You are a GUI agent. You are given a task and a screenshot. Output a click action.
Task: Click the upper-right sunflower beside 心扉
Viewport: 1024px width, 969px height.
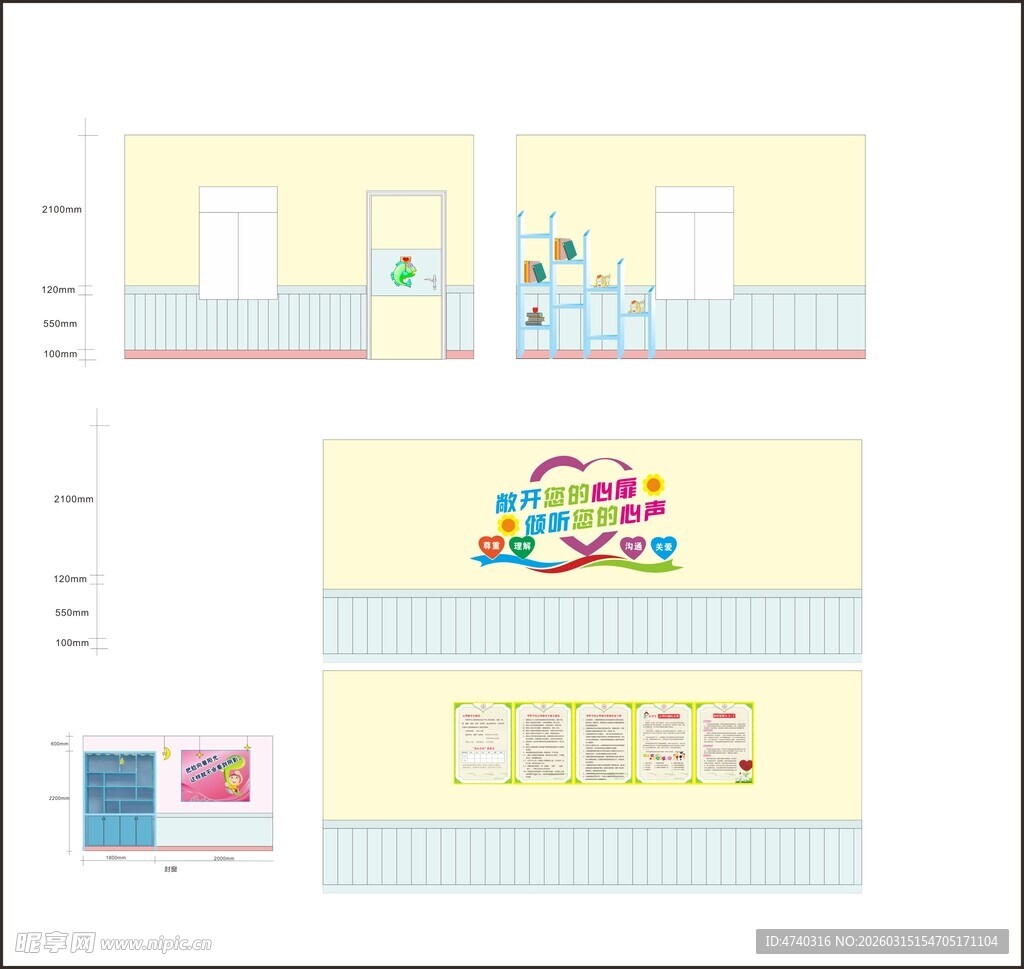click(654, 485)
